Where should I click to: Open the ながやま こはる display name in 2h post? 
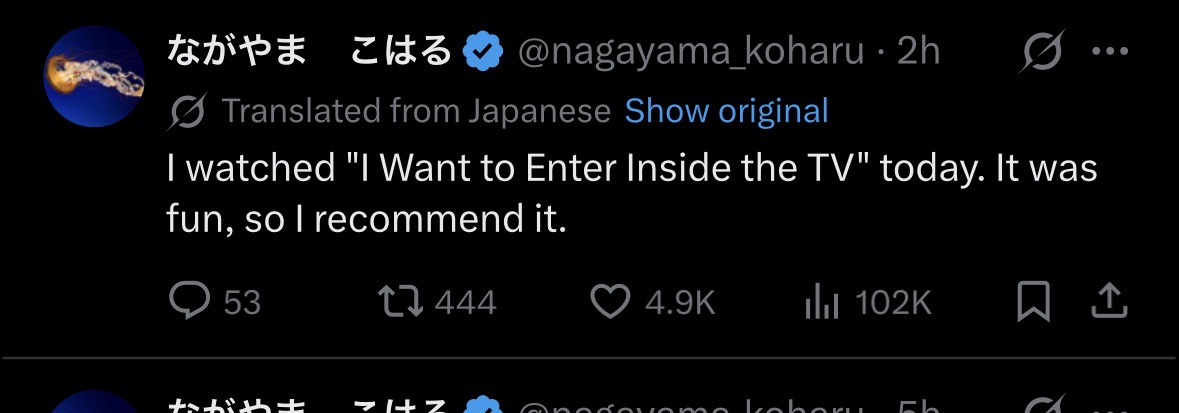click(x=310, y=51)
